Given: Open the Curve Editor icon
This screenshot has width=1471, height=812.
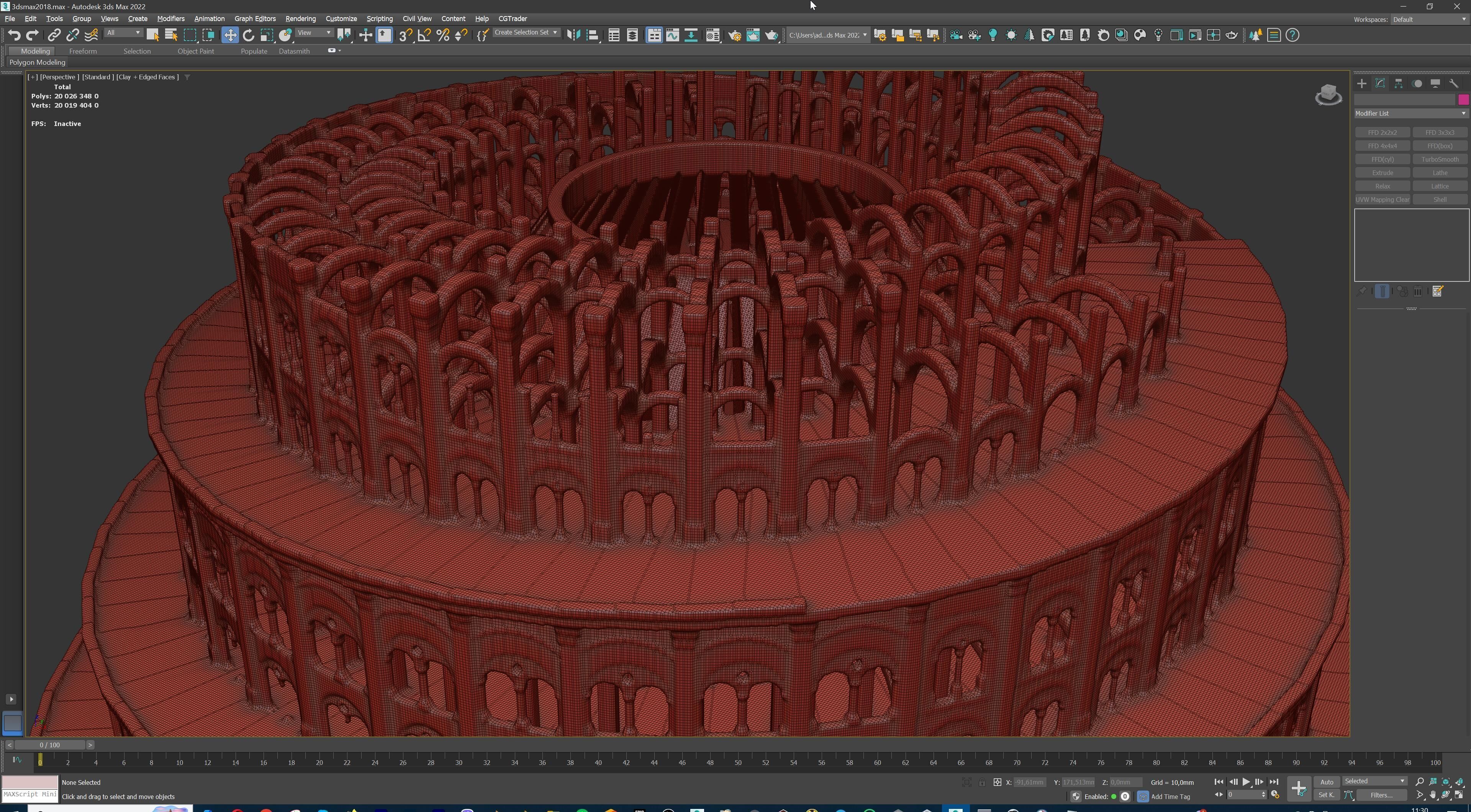Looking at the screenshot, I should (x=673, y=35).
